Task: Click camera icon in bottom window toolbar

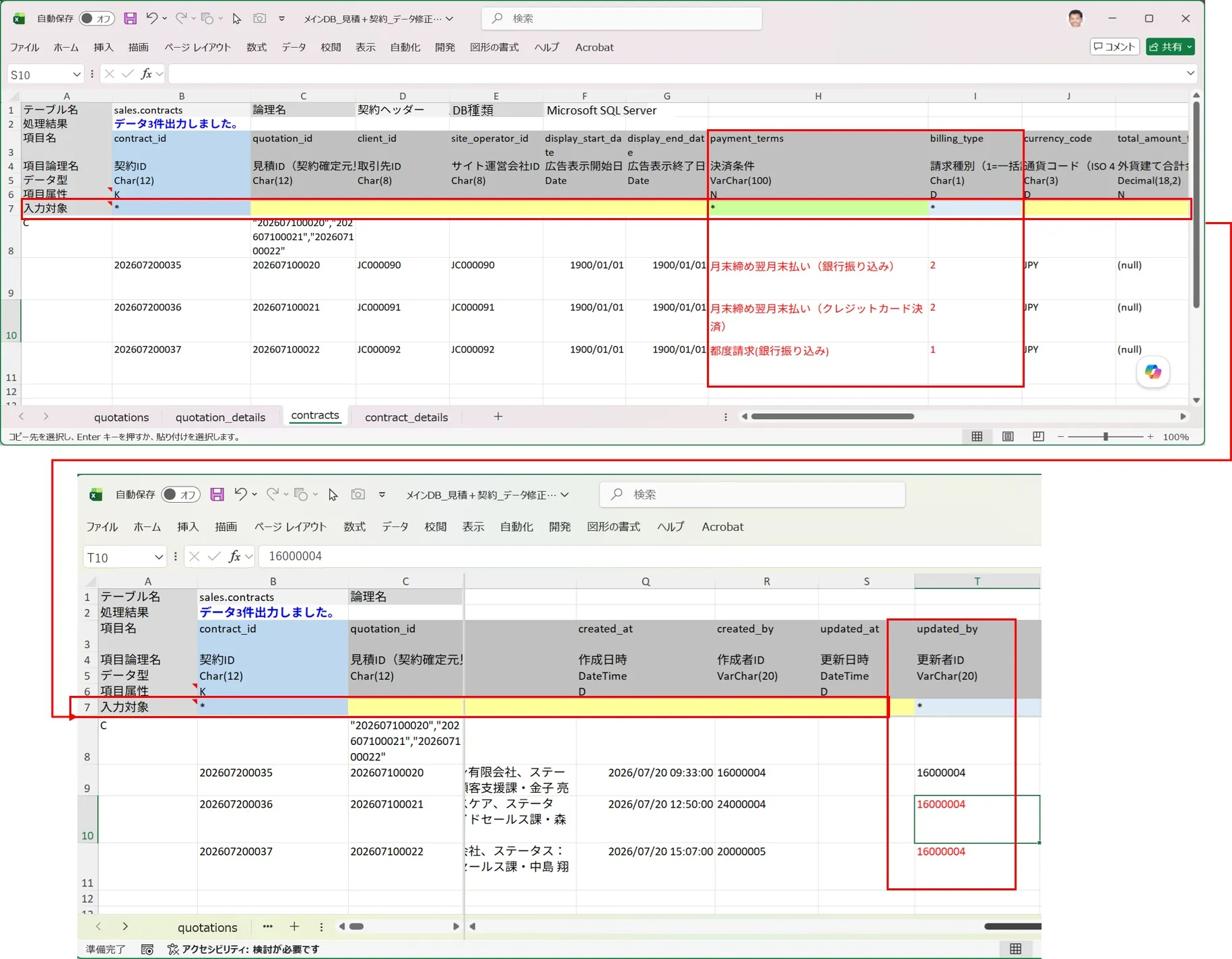Action: tap(358, 495)
